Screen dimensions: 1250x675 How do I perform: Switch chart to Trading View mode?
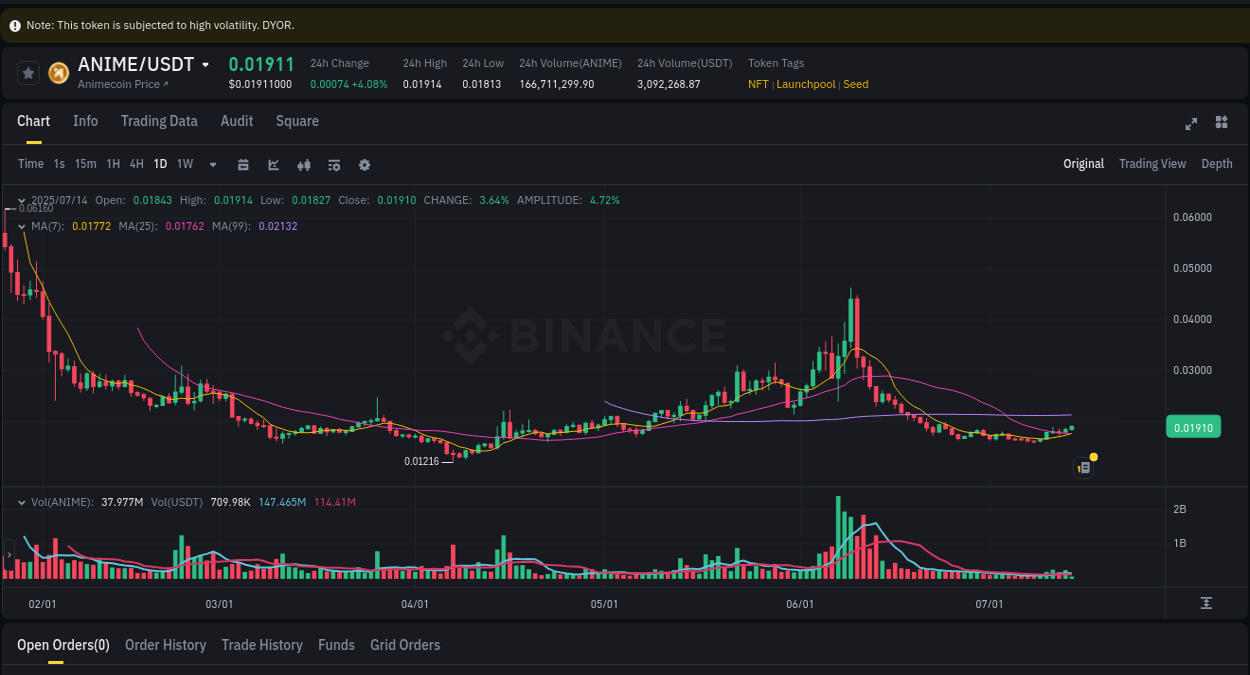(1152, 163)
